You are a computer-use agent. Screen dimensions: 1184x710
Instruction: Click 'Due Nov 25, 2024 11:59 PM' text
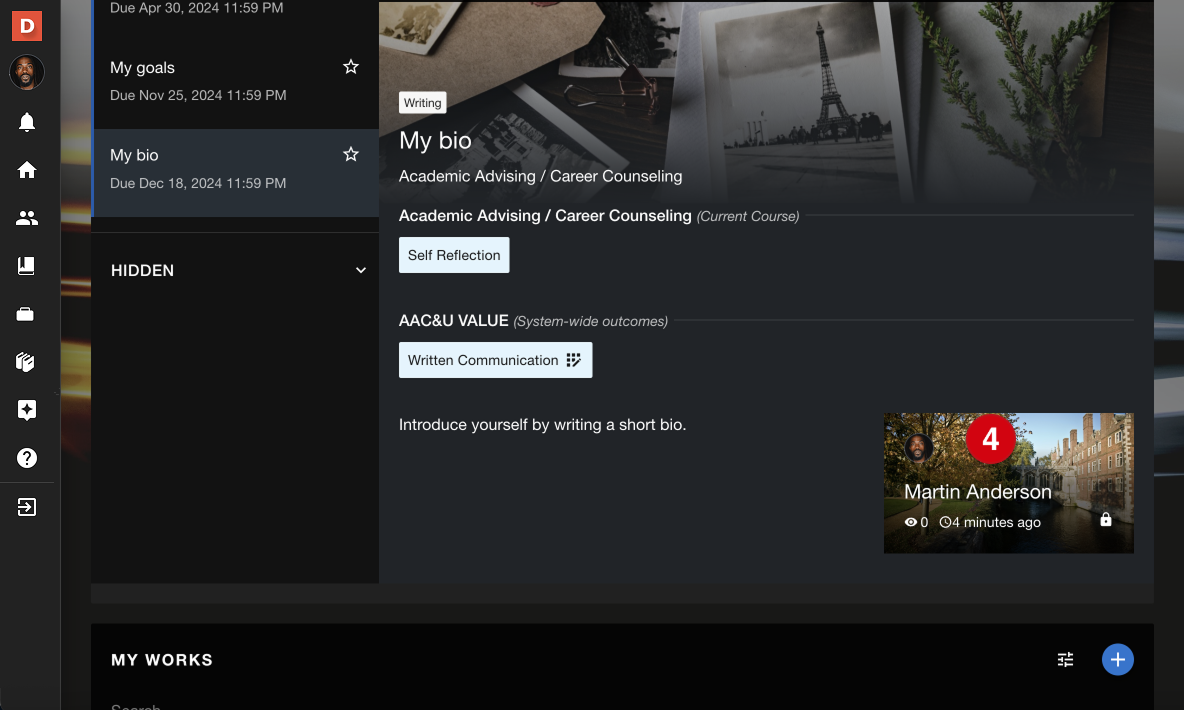[x=198, y=95]
